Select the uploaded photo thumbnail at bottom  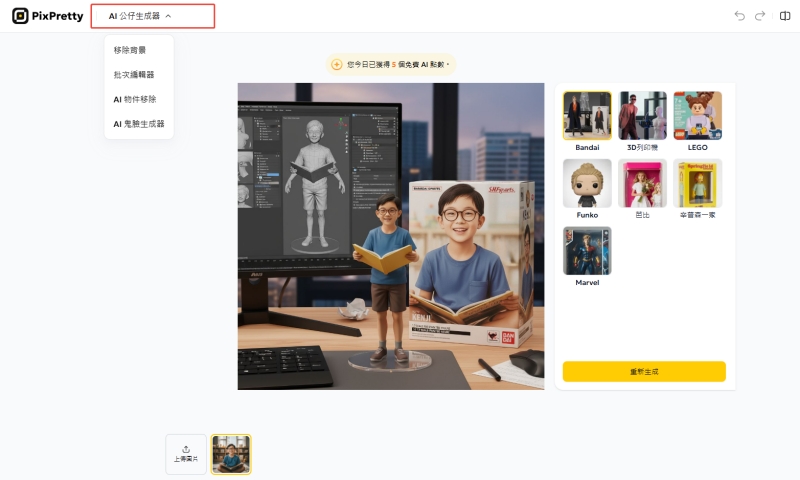[231, 454]
